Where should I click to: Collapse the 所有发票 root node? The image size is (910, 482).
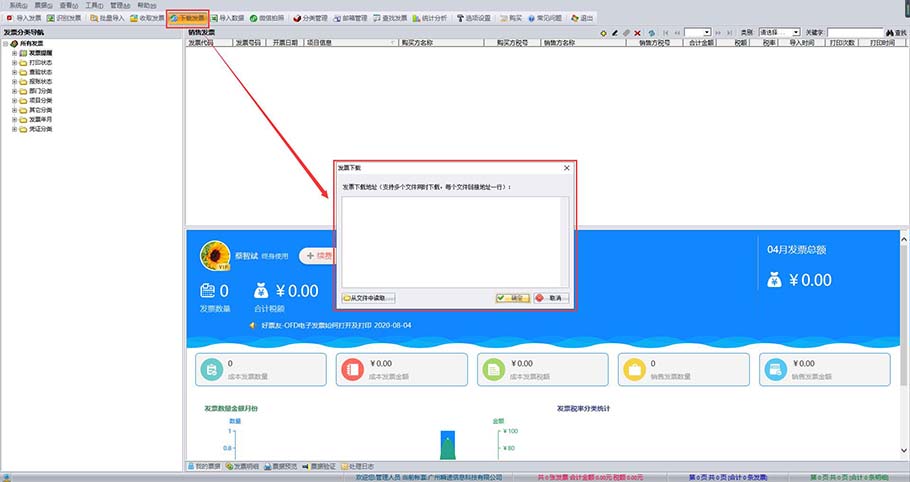pyautogui.click(x=5, y=44)
